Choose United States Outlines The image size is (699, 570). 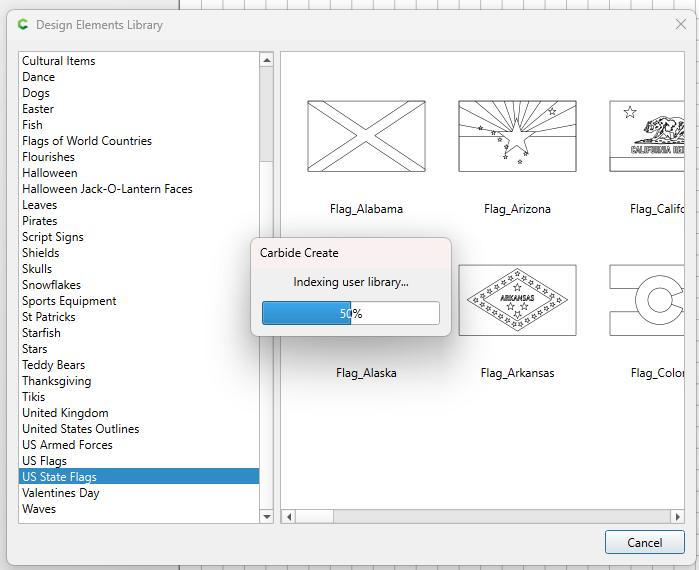[x=139, y=429]
